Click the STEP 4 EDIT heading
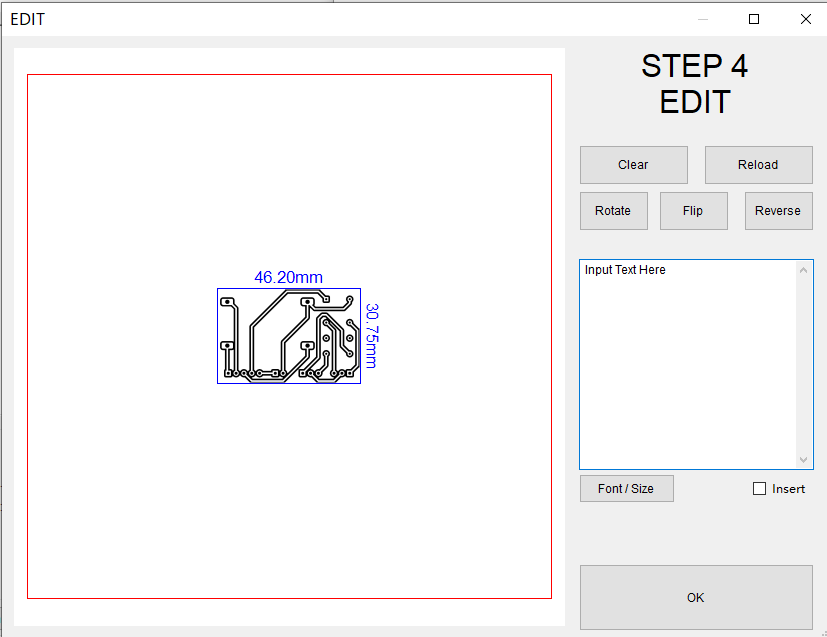The image size is (827, 637). [x=695, y=84]
